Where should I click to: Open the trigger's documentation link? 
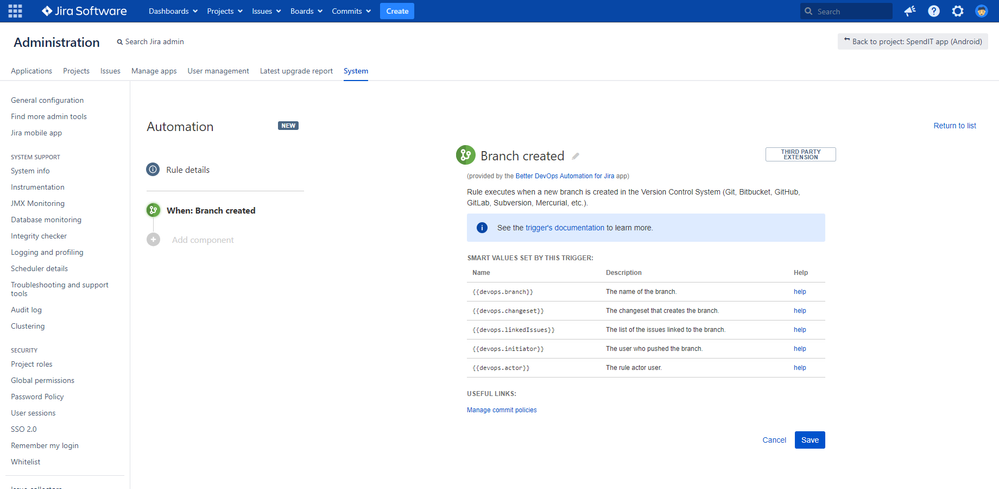coord(565,227)
